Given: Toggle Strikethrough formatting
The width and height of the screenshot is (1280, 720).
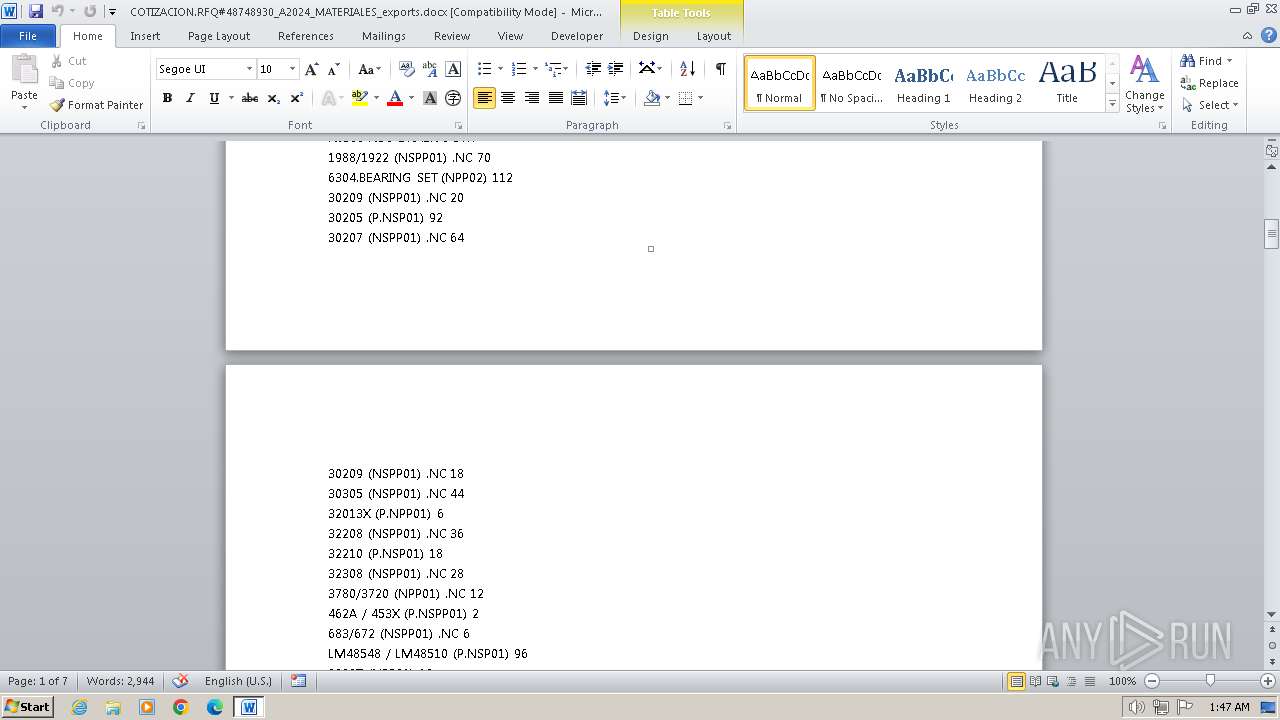Looking at the screenshot, I should pos(250,98).
